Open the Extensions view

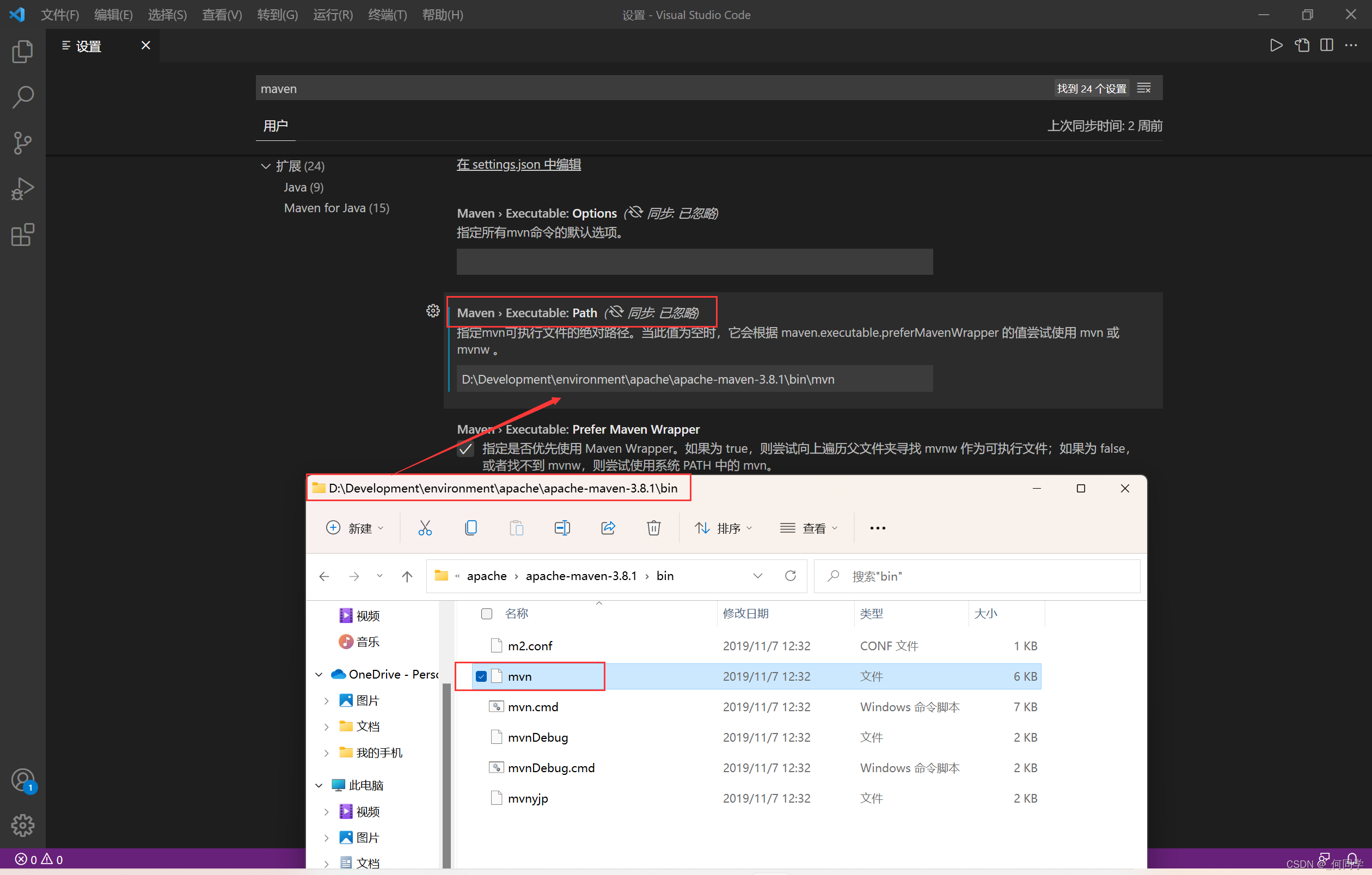click(22, 235)
